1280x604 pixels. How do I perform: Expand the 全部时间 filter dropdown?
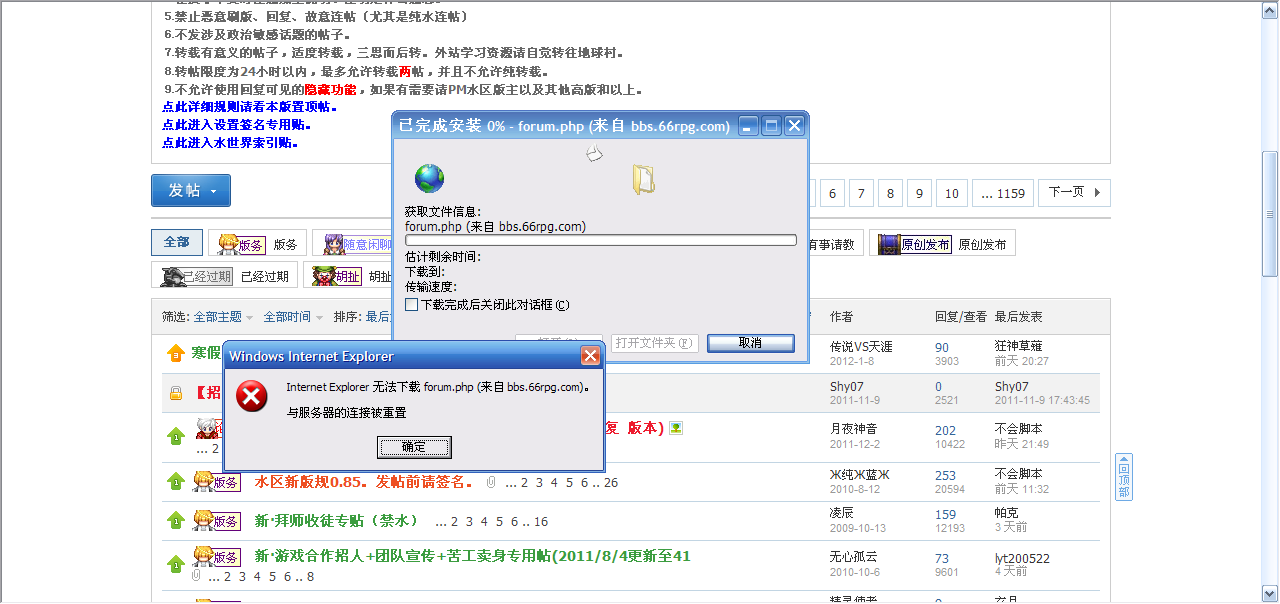click(x=293, y=316)
